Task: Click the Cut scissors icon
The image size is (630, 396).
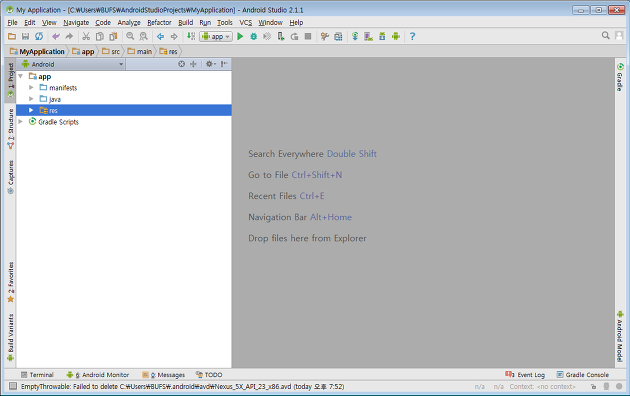Action: tap(86, 37)
